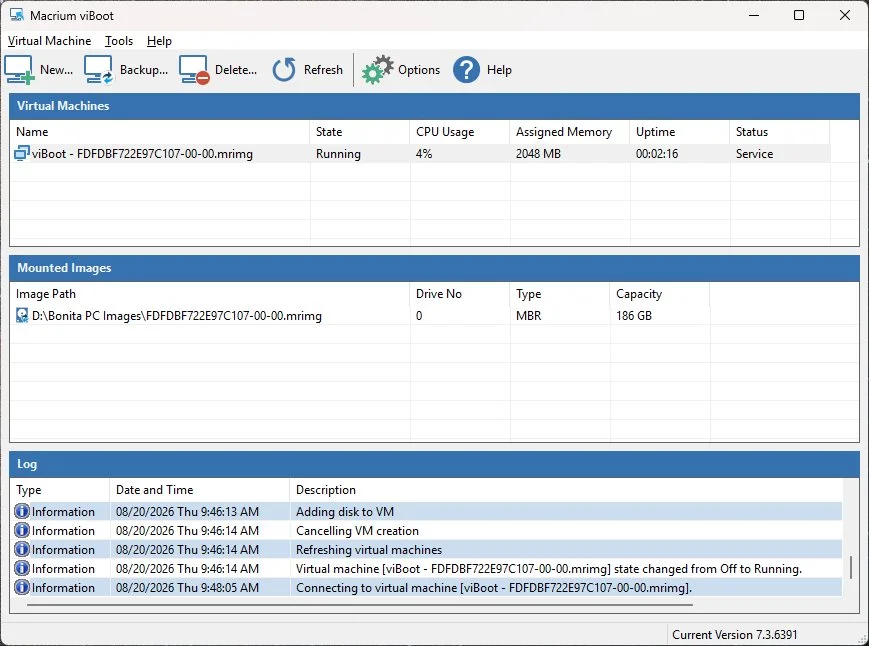Click info icon for Refreshing virtual machines entry
Image resolution: width=869 pixels, height=646 pixels.
point(22,549)
